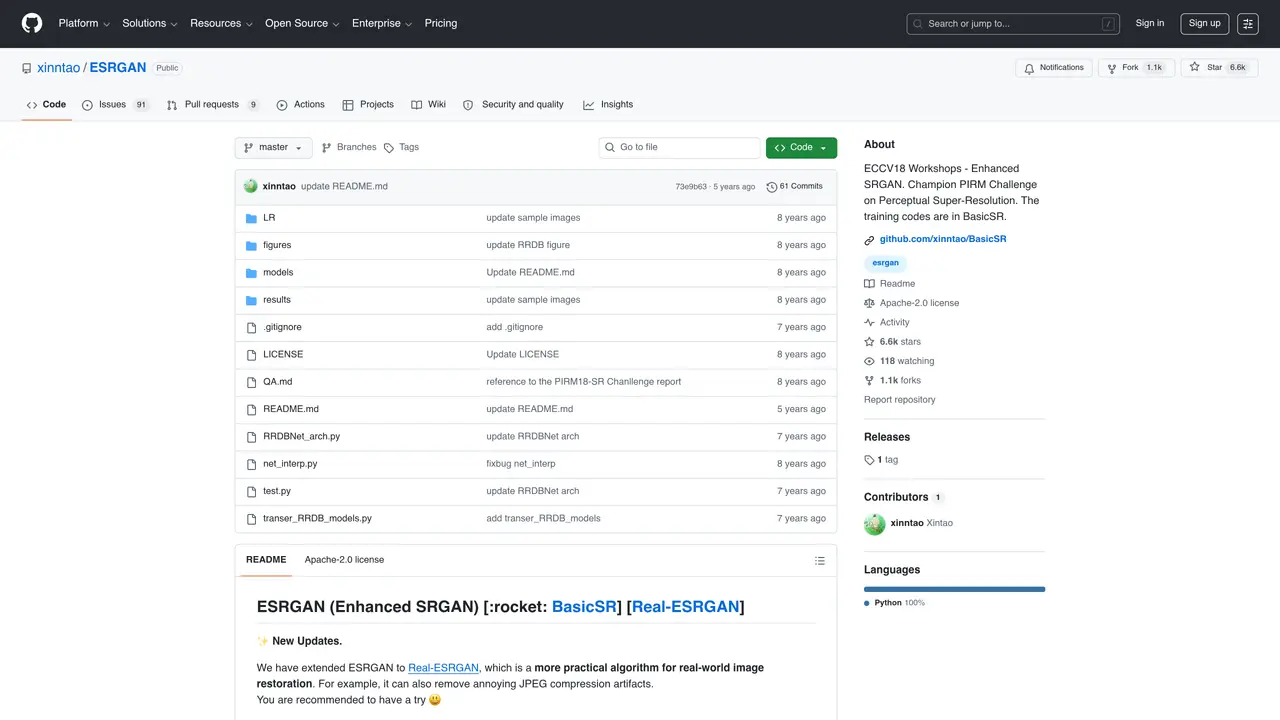Star the ESRGAN repository
This screenshot has width=1280, height=720.
(x=1218, y=68)
